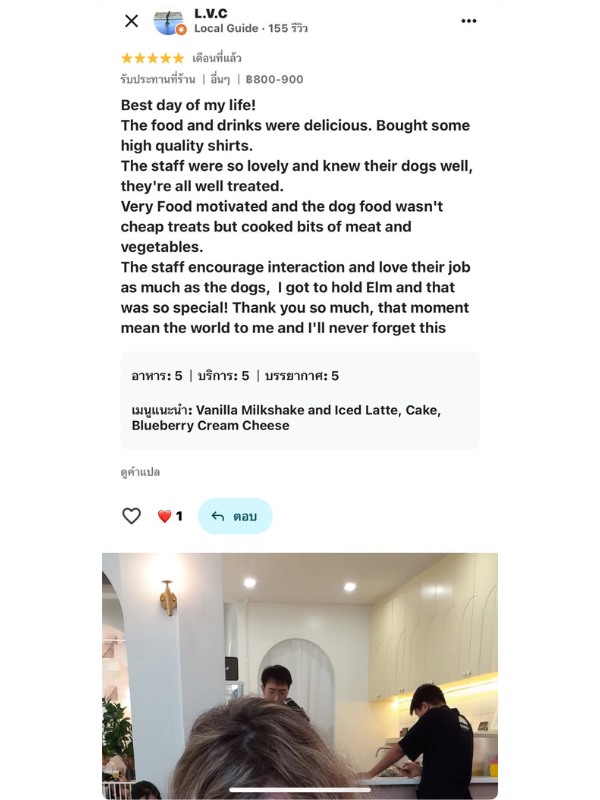Open the review photo of the café
The image size is (600, 800).
pyautogui.click(x=300, y=675)
